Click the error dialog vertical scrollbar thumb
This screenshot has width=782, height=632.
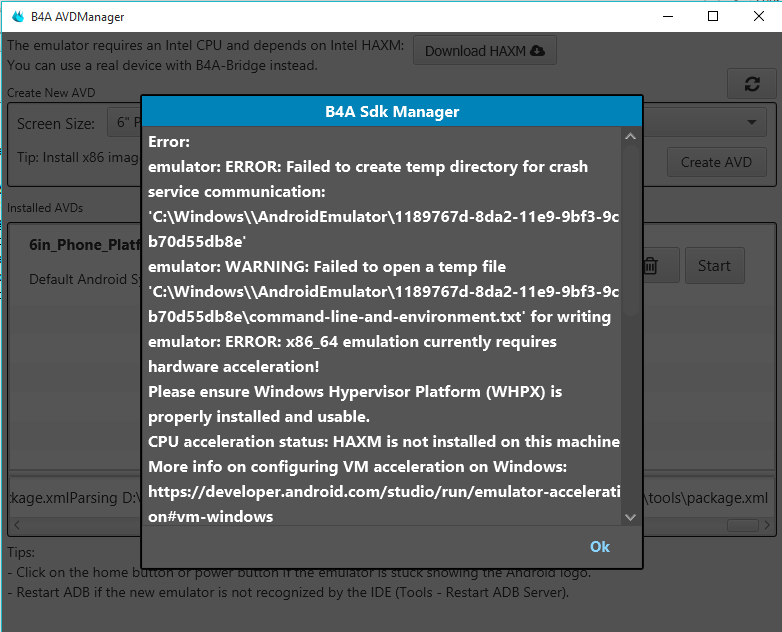[x=630, y=230]
